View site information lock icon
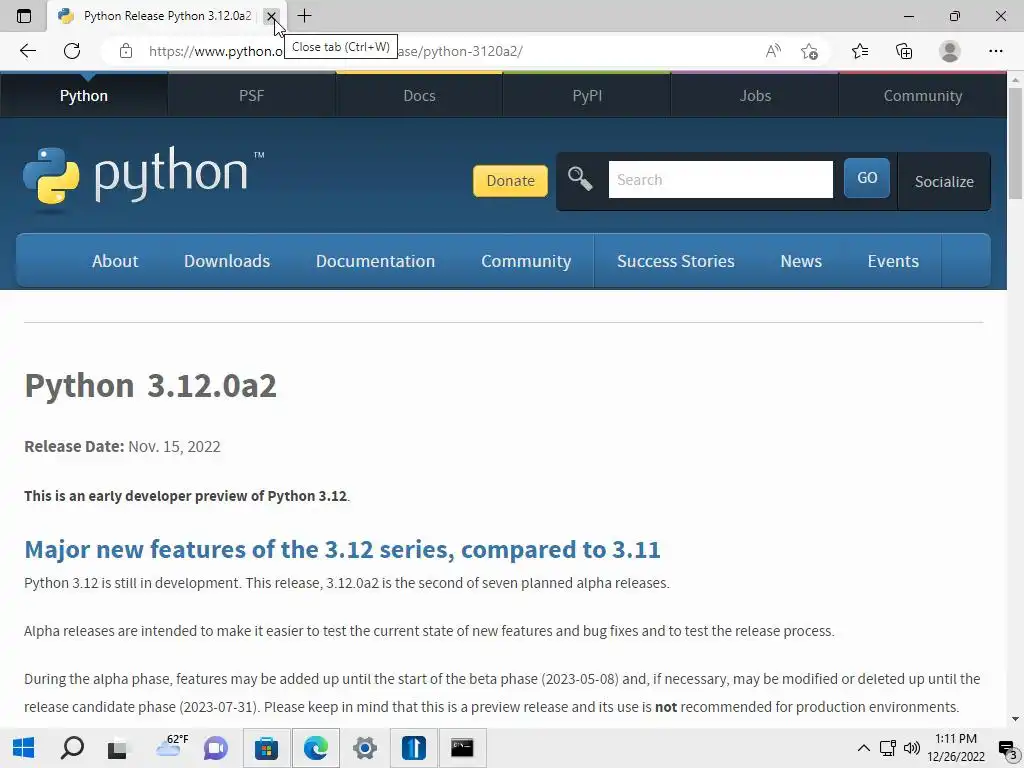The width and height of the screenshot is (1024, 768). click(126, 51)
